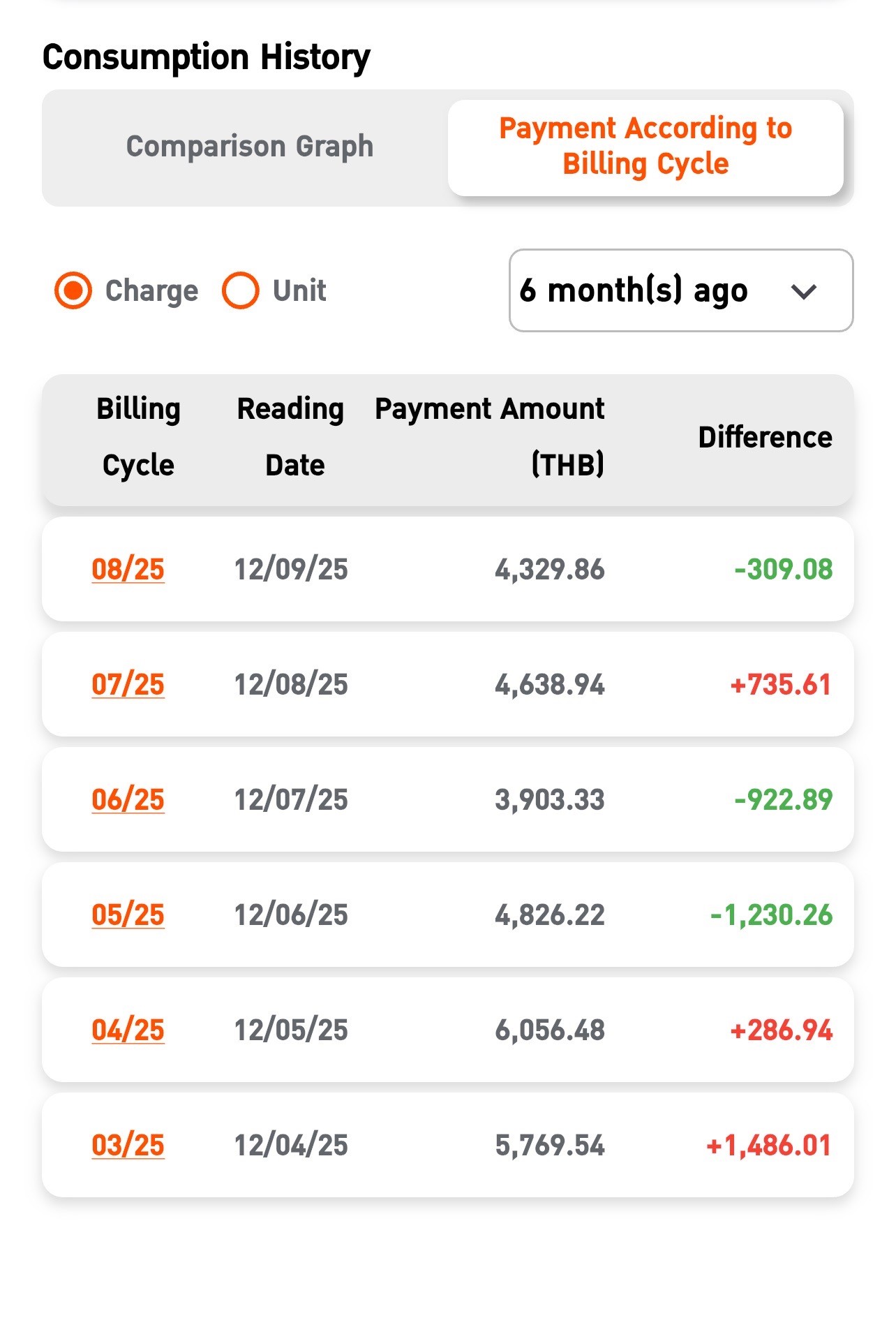This screenshot has height=1325, width=896.
Task: Click the +1,486.01 difference value
Action: pos(769,1146)
